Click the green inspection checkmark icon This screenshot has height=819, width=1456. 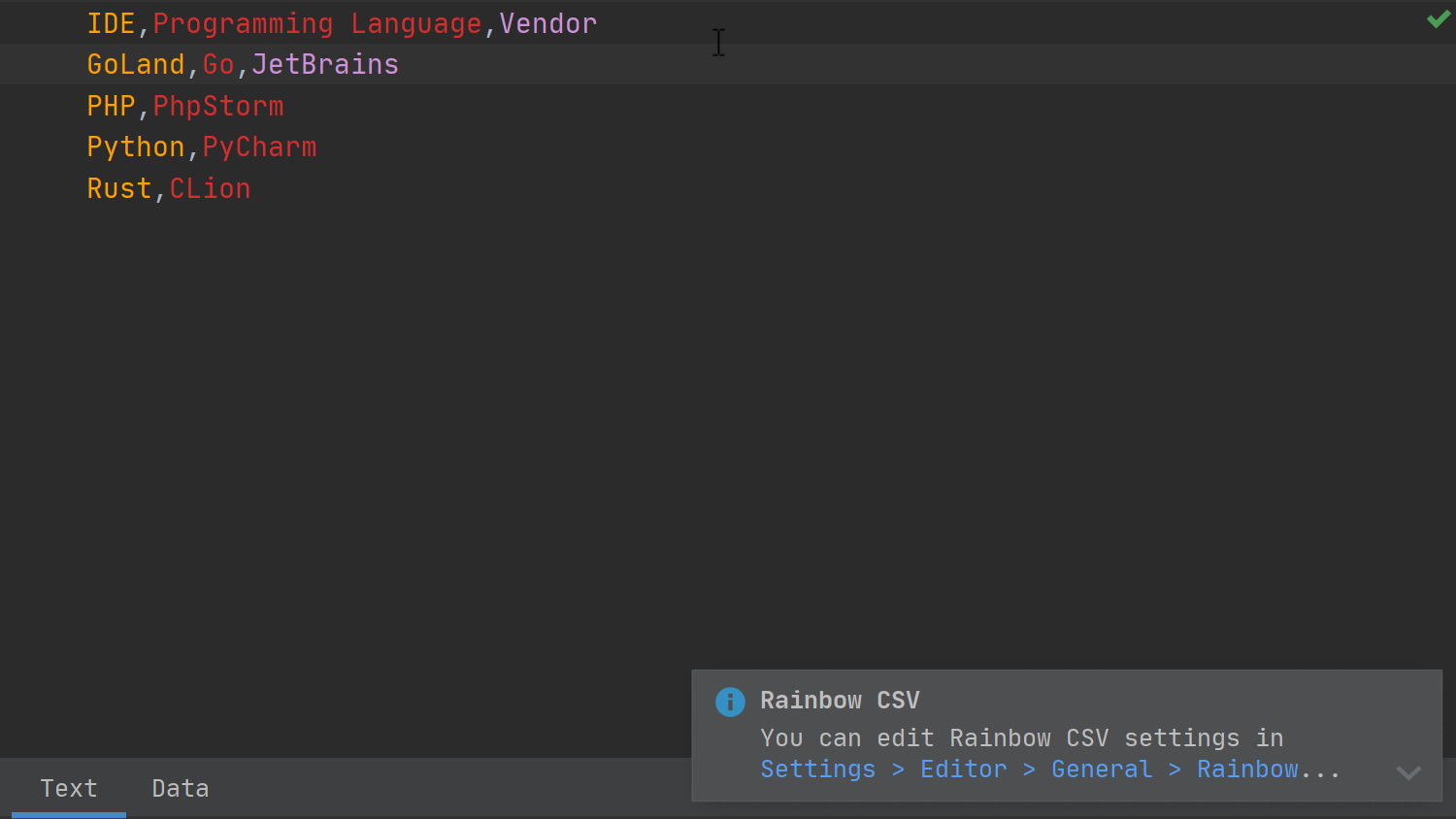click(x=1438, y=19)
